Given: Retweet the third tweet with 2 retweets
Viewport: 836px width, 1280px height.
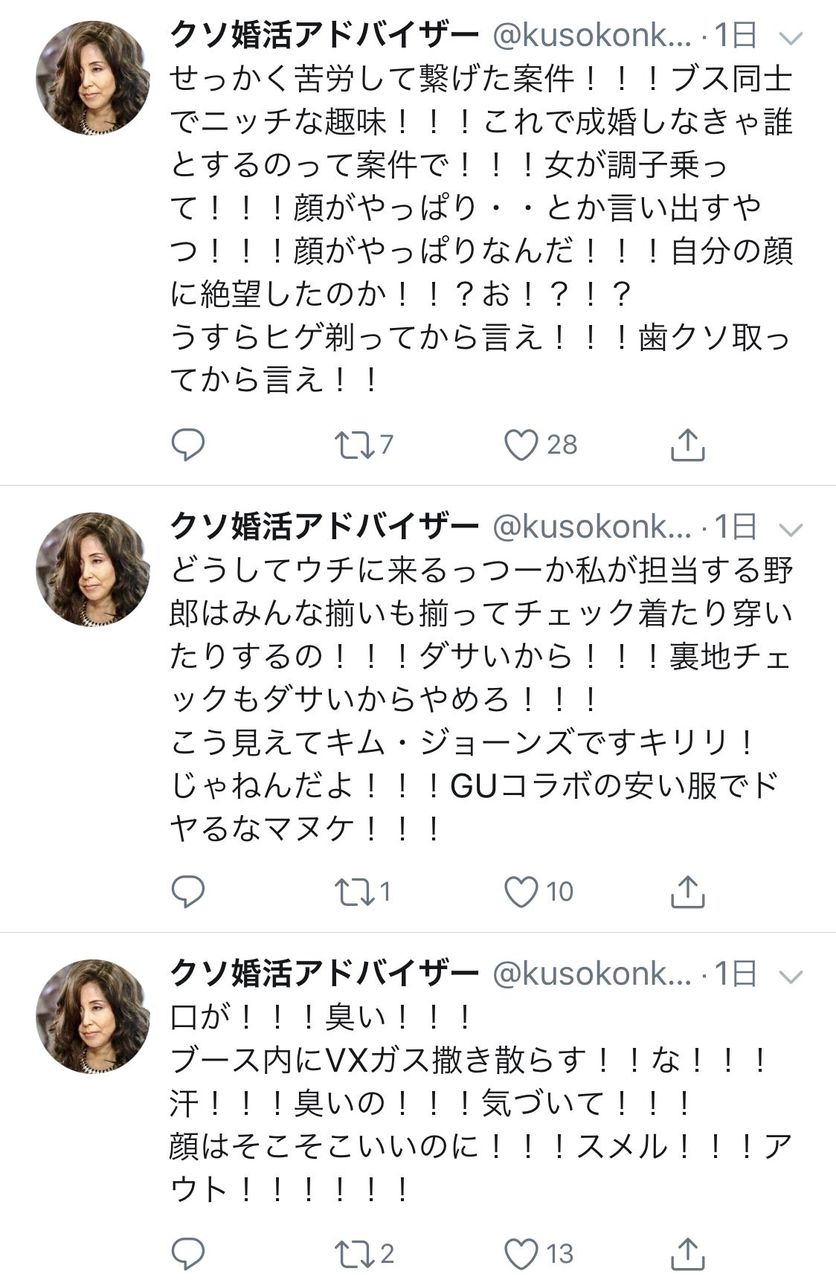Looking at the screenshot, I should 353,1253.
